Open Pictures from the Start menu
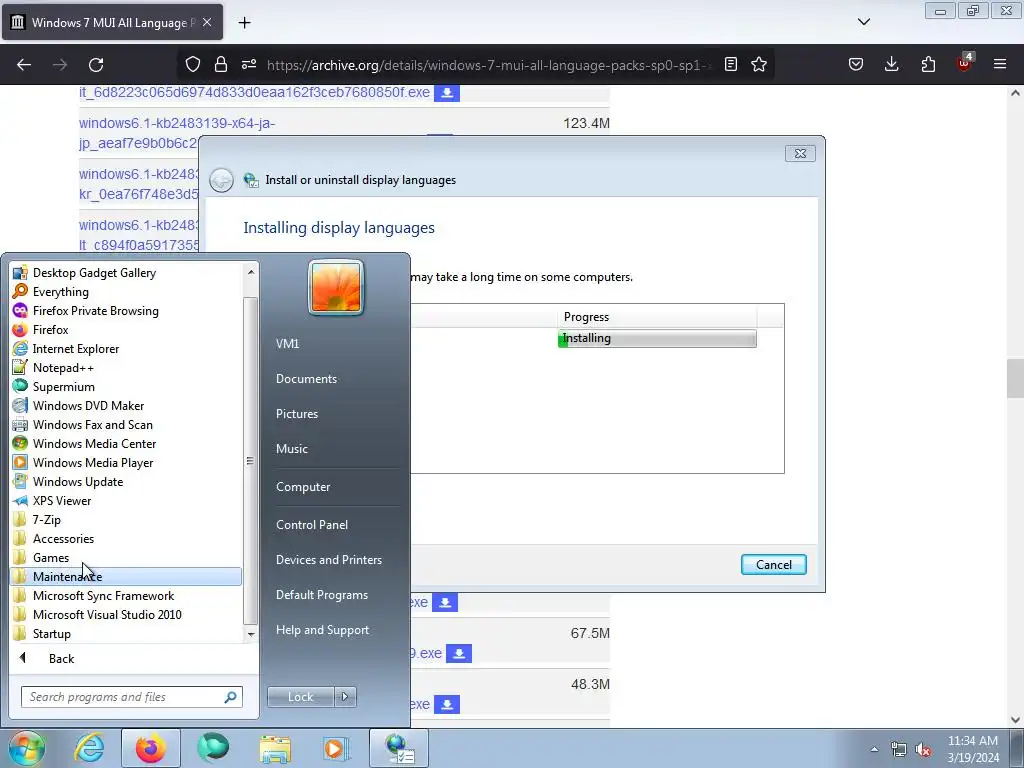The image size is (1024, 768). click(x=296, y=413)
